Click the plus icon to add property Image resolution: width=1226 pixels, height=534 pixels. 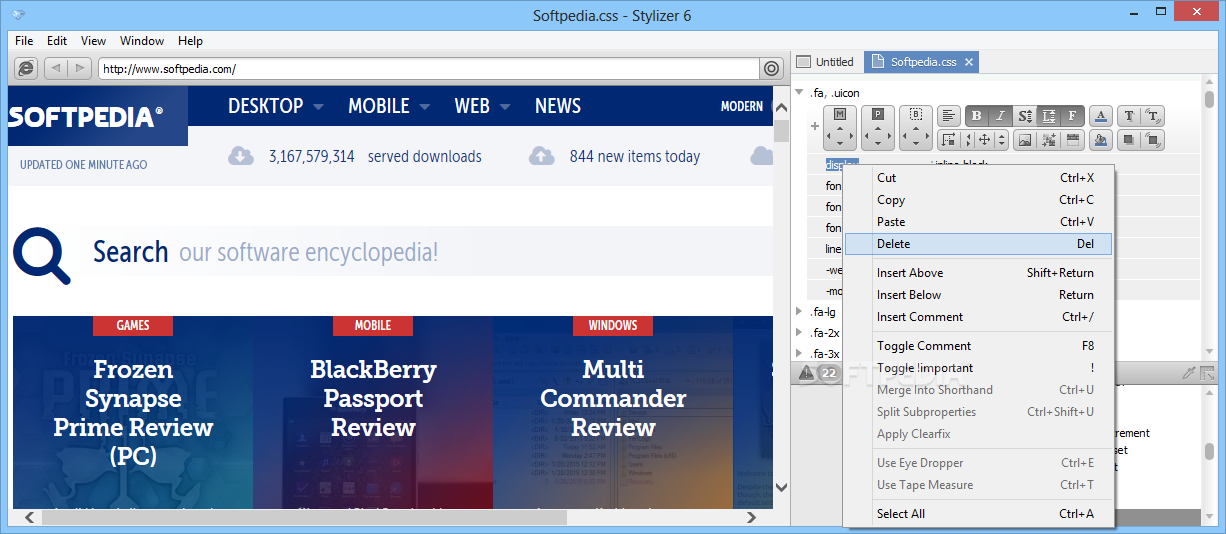point(815,126)
